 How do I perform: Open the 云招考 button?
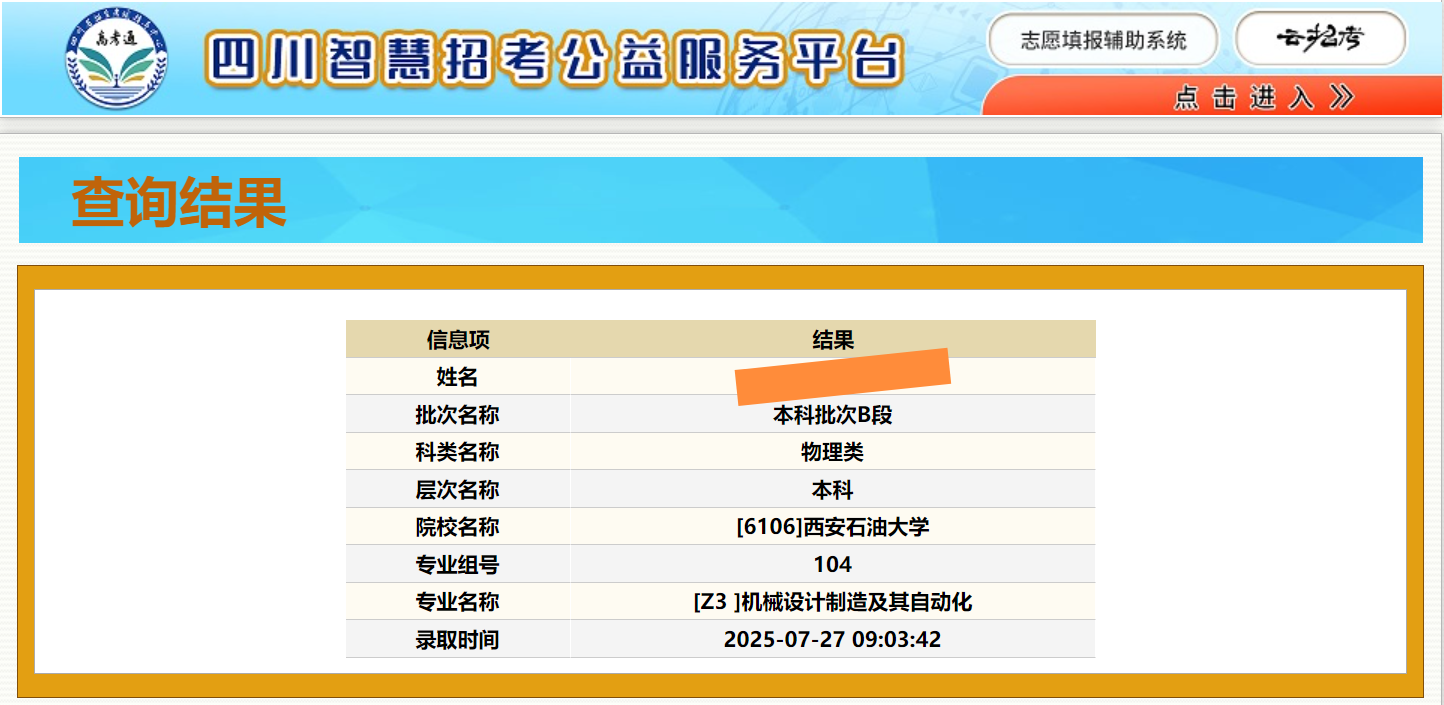pyautogui.click(x=1320, y=39)
